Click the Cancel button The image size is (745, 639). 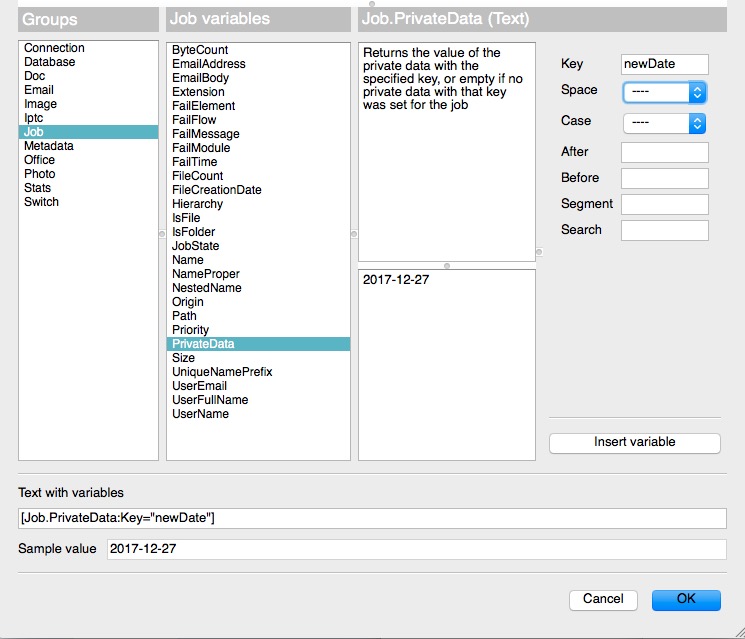click(x=603, y=600)
